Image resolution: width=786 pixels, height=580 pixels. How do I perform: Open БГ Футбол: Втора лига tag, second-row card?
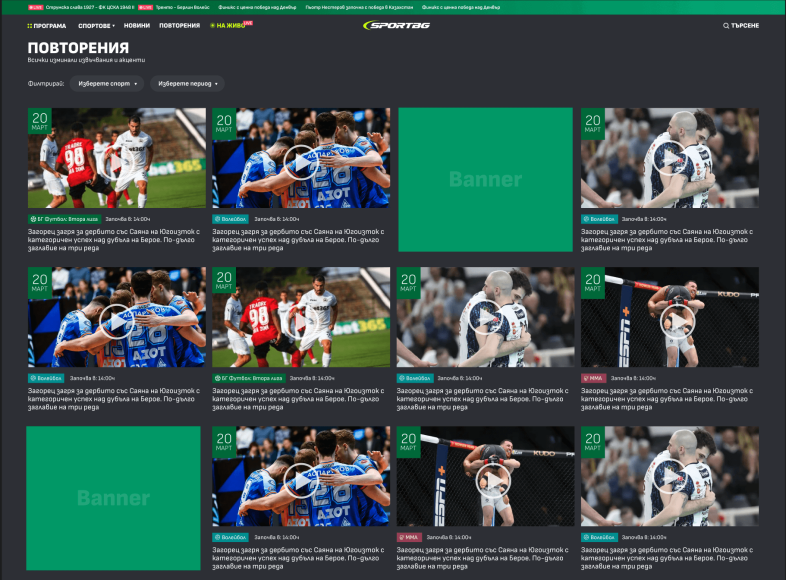click(x=249, y=378)
